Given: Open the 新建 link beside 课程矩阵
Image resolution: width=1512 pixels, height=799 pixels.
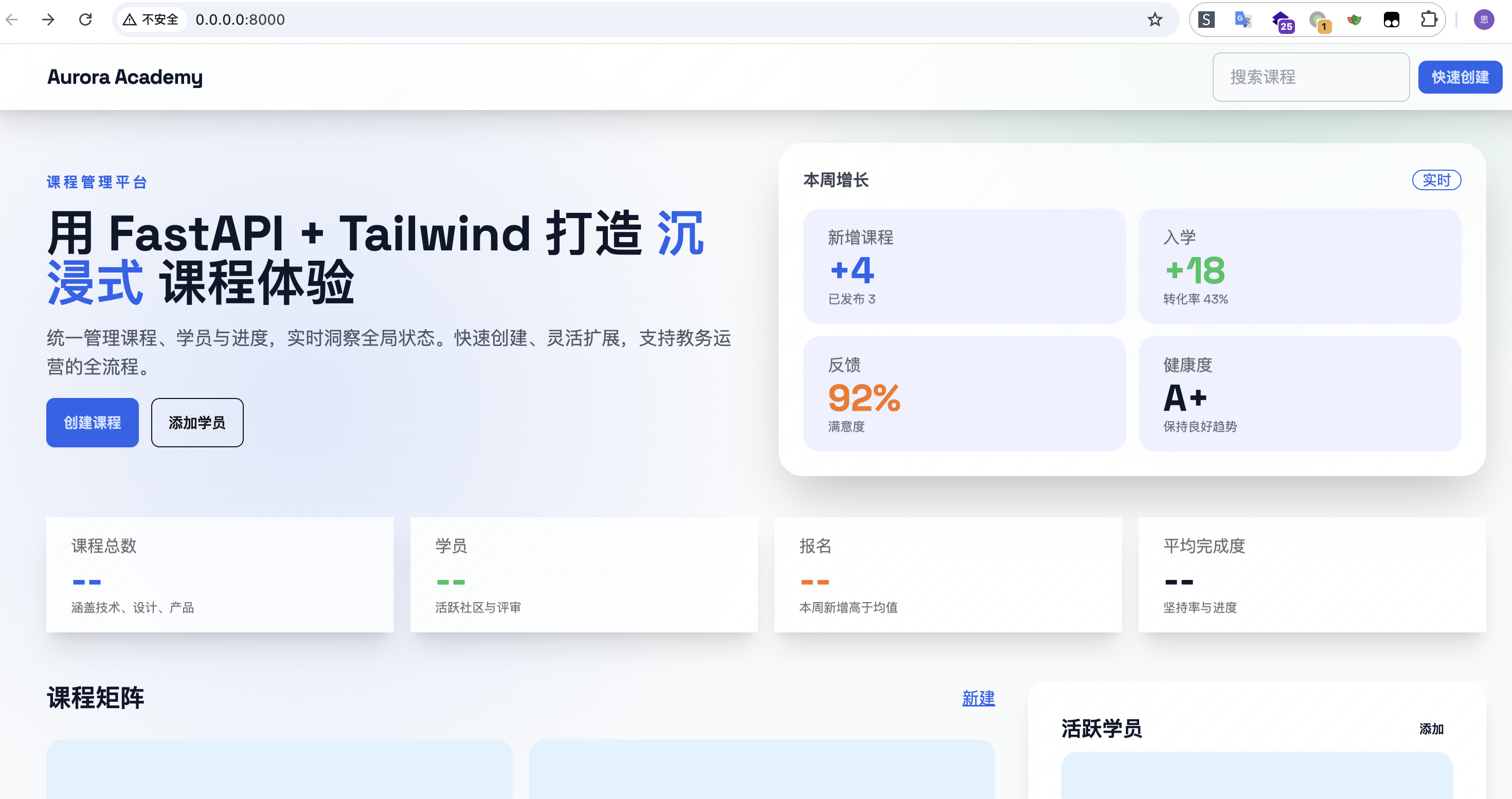Looking at the screenshot, I should tap(978, 698).
